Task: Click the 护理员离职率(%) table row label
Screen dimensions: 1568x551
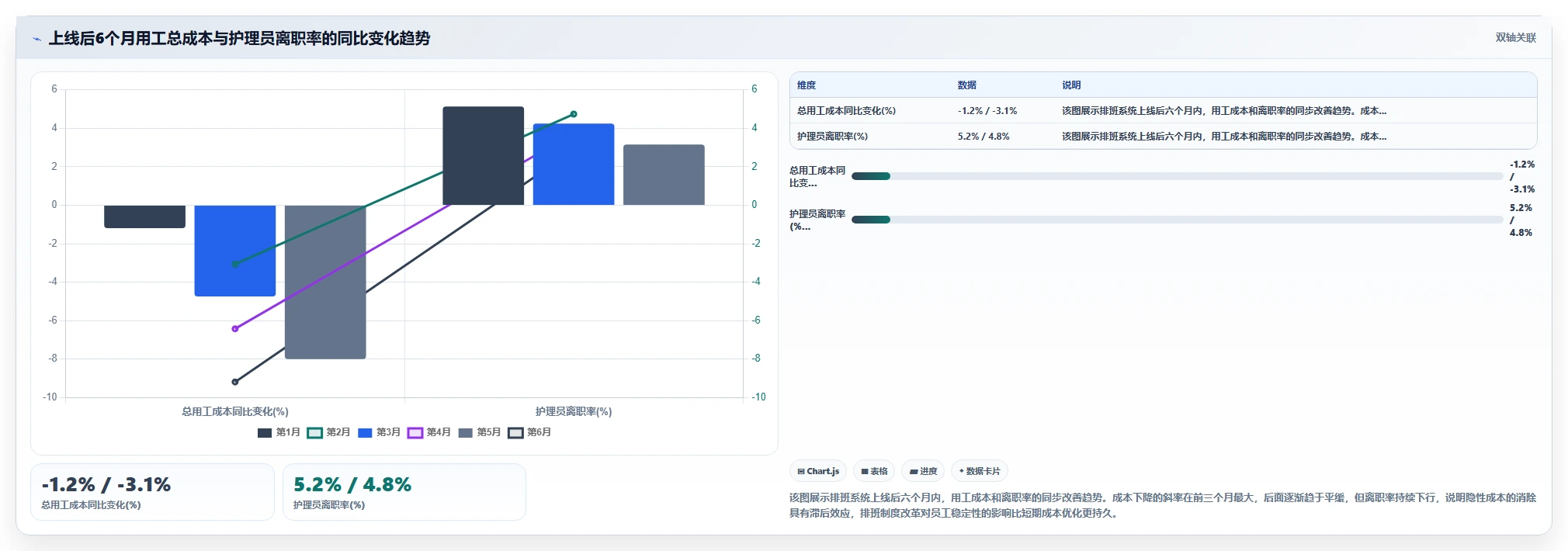Action: (832, 137)
